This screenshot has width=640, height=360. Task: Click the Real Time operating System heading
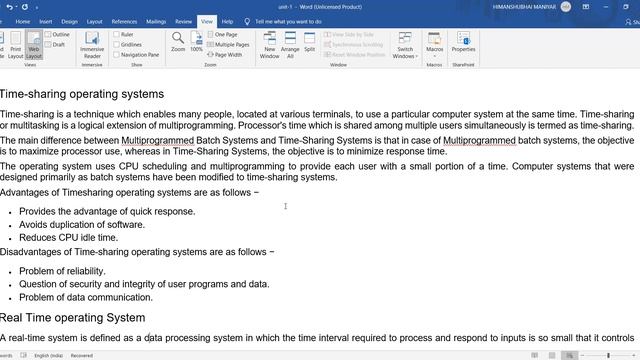pos(72,318)
